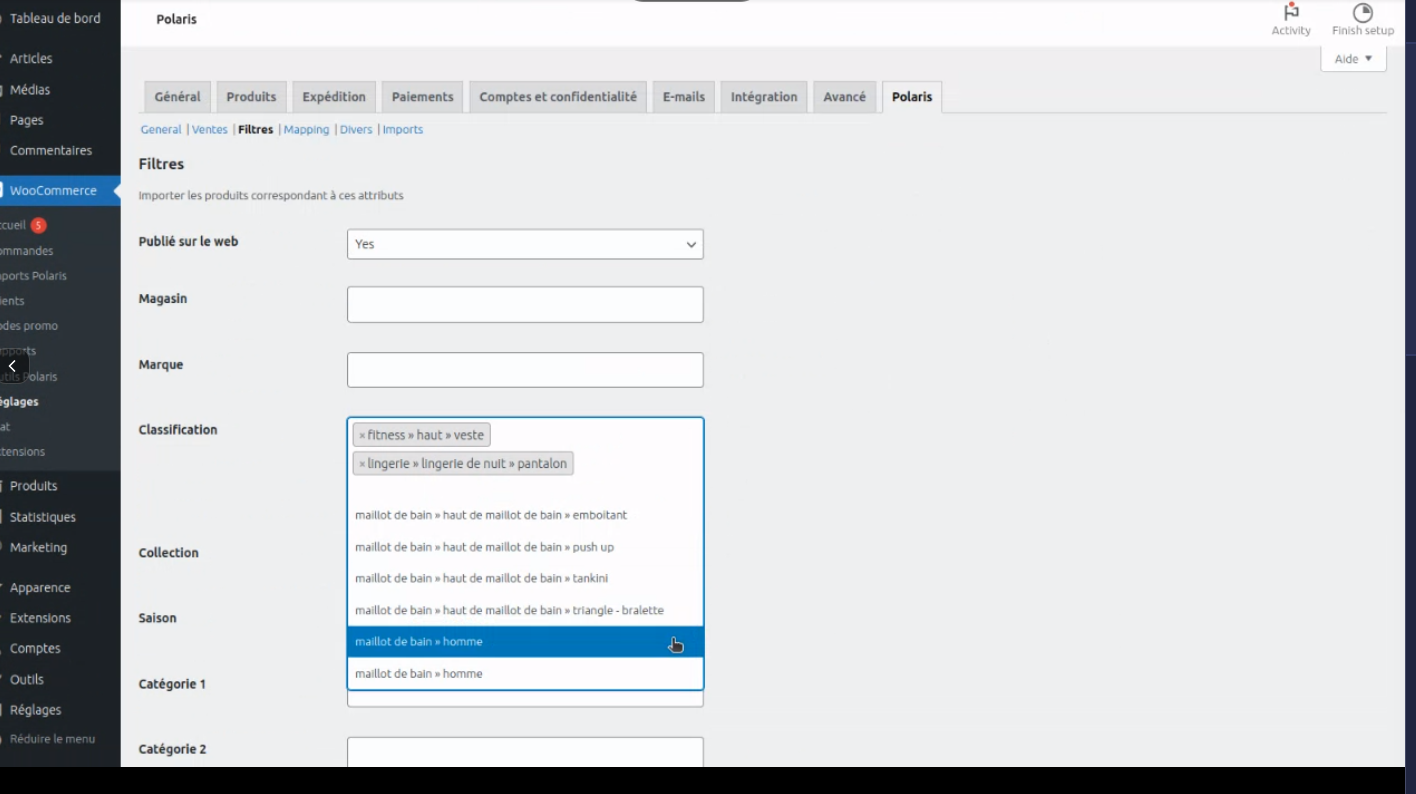This screenshot has height=794, width=1416.
Task: Open the Mapping sub-section link
Action: point(306,130)
